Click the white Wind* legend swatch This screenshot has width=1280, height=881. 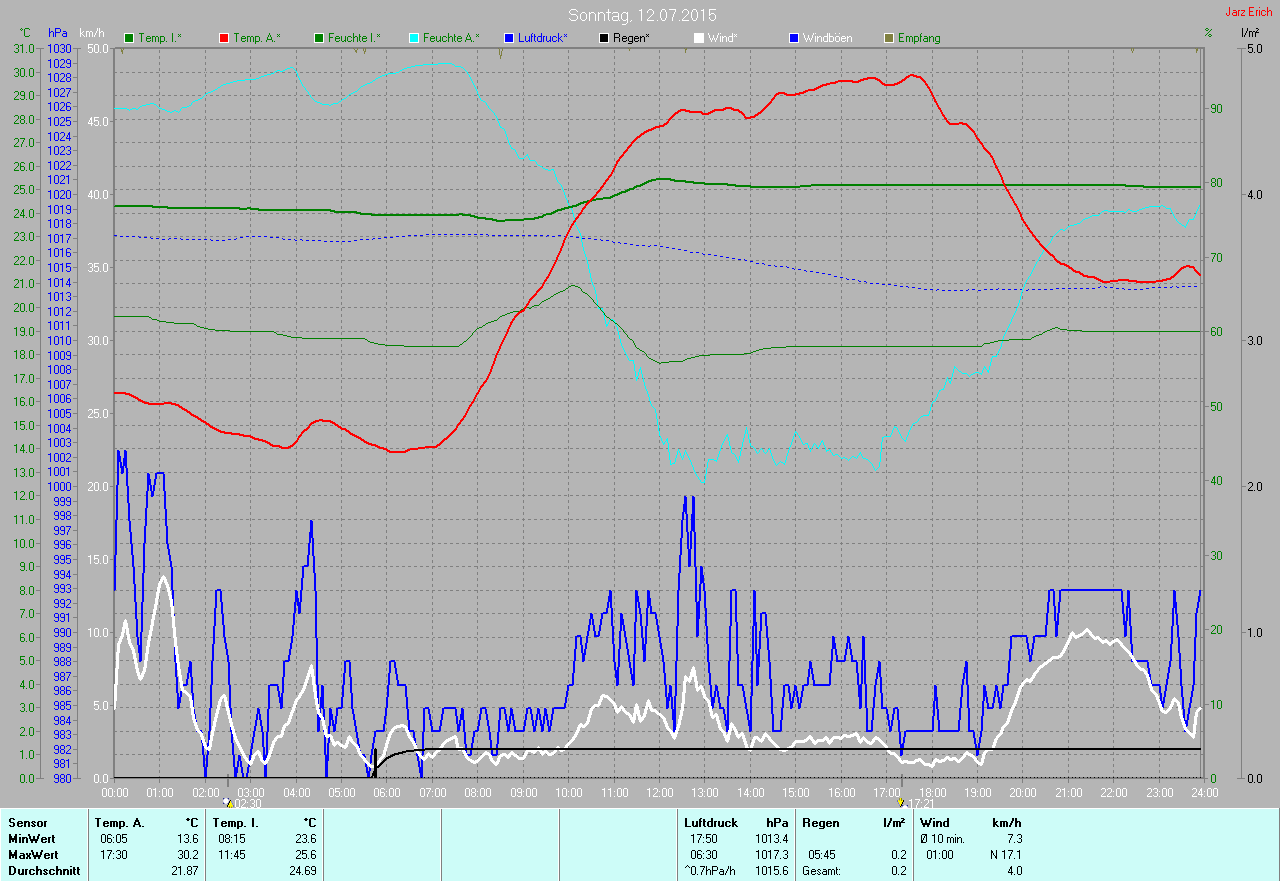[x=699, y=38]
